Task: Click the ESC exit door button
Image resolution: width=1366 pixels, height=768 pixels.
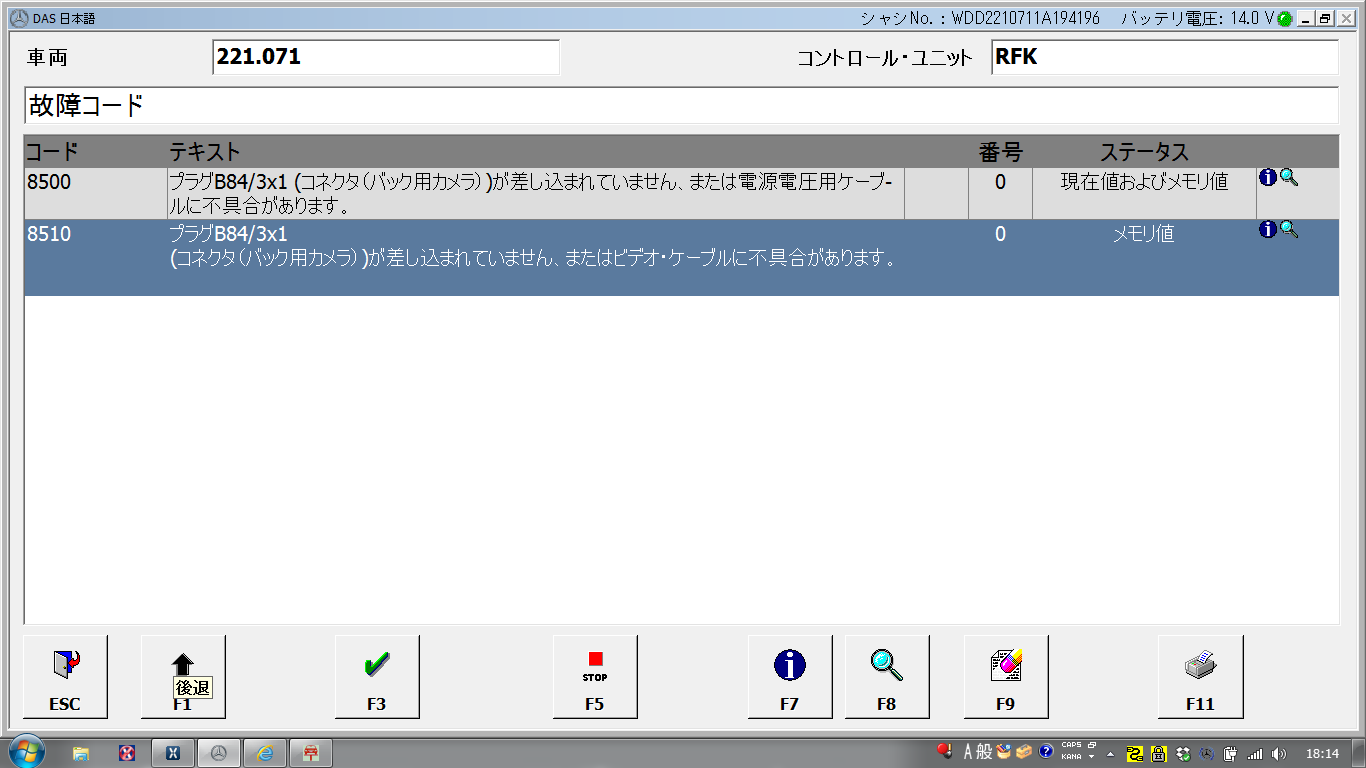Action: pyautogui.click(x=65, y=677)
